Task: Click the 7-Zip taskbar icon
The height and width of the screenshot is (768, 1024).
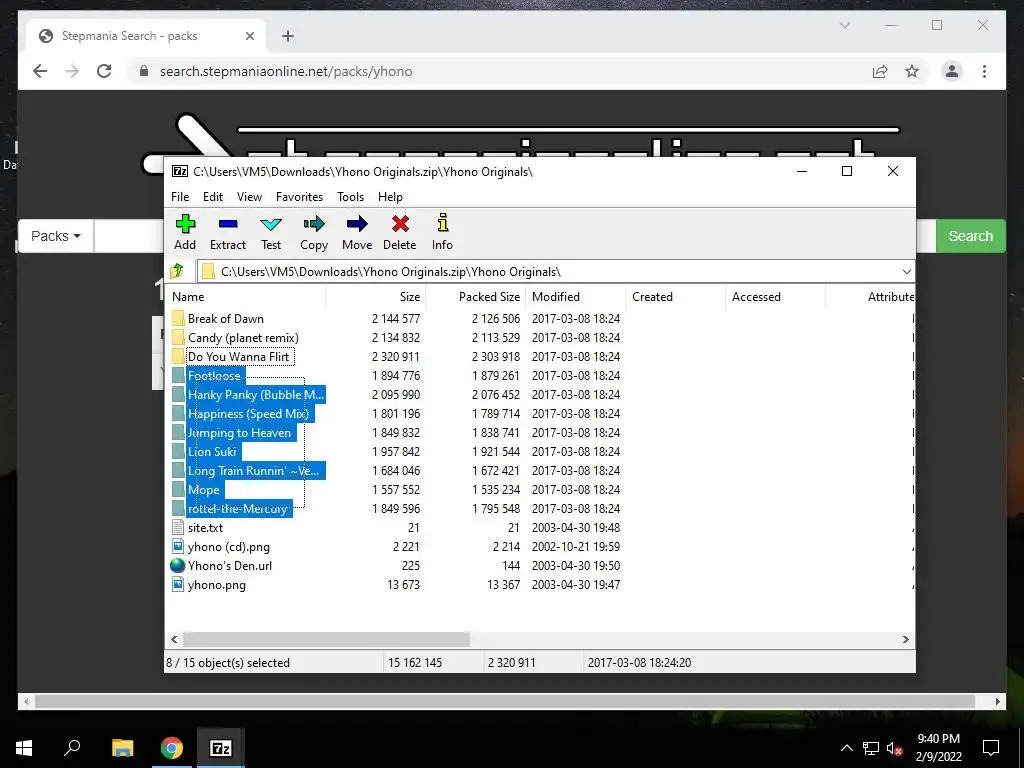Action: pos(220,748)
